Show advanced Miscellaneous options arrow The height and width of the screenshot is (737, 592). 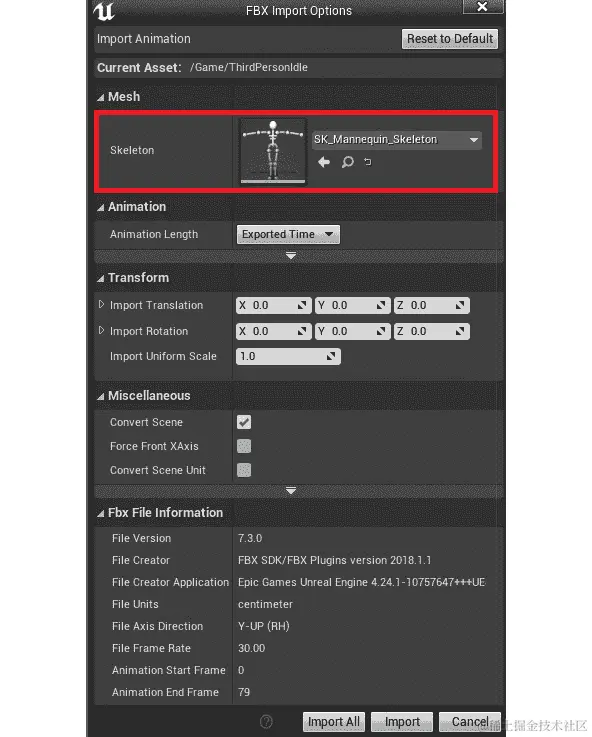pos(291,491)
